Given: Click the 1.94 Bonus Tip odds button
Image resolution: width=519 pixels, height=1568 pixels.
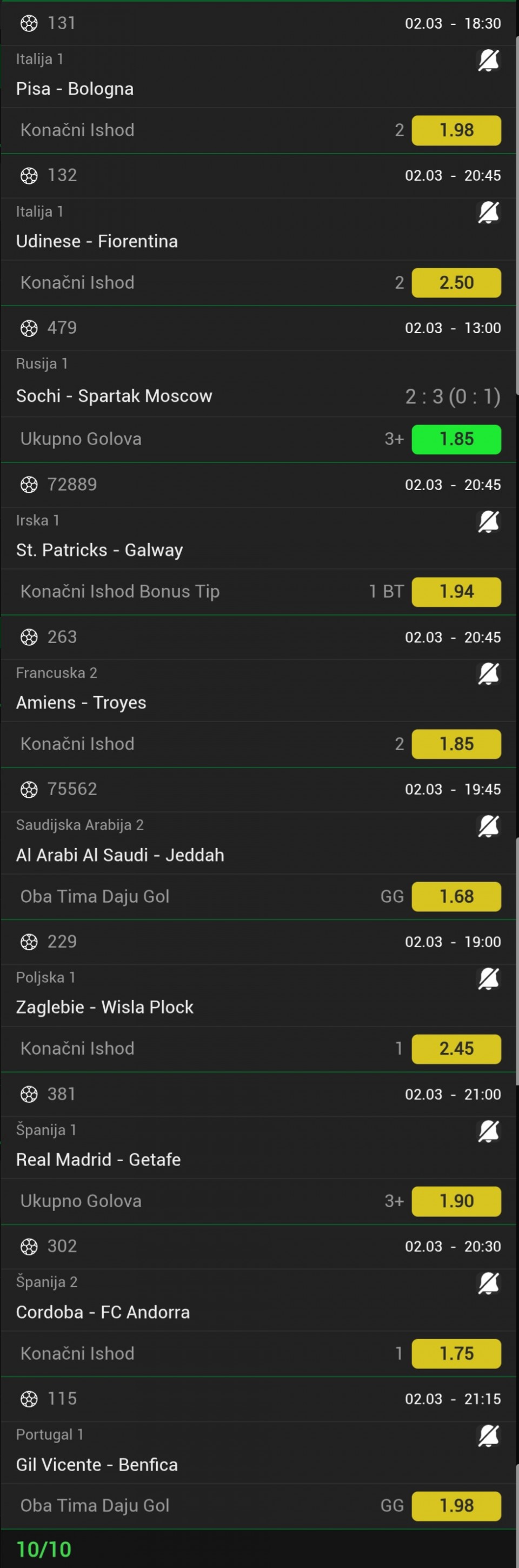Looking at the screenshot, I should (456, 591).
